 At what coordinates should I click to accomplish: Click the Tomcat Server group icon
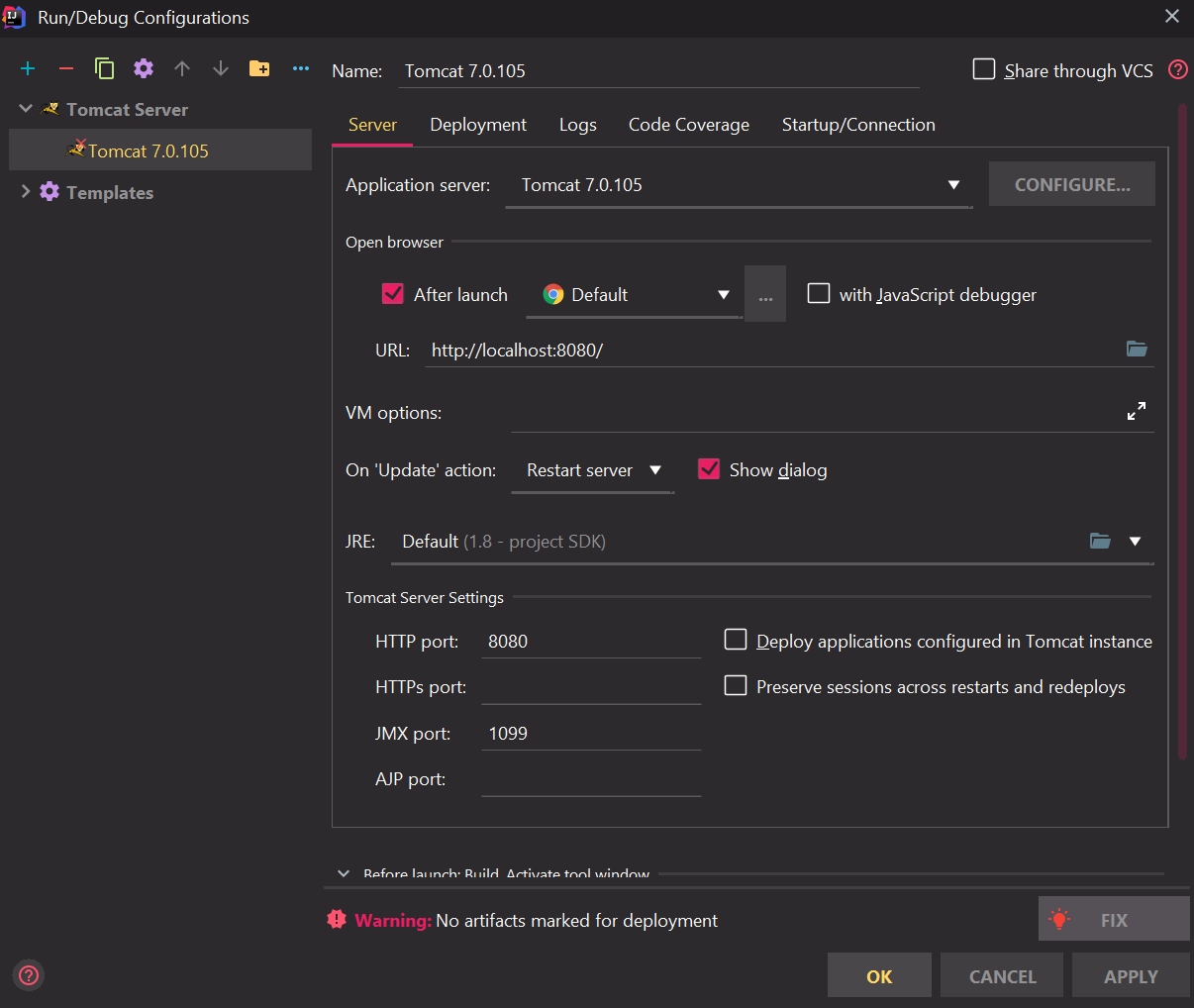pos(50,109)
